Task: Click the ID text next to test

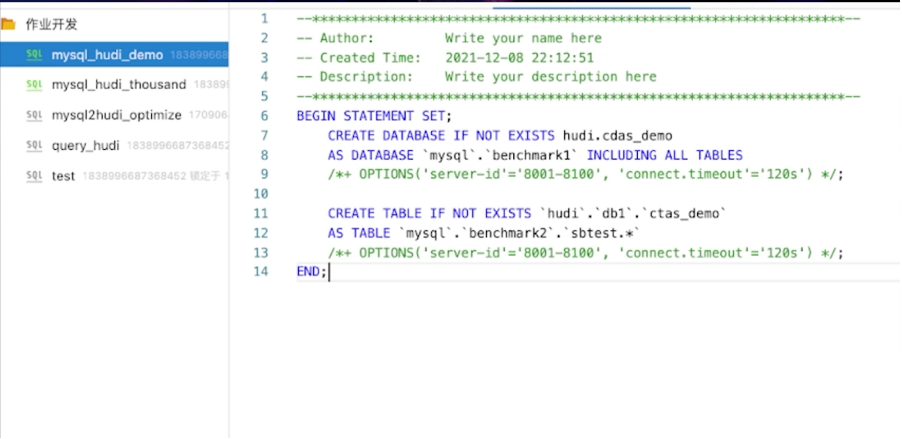Action: click(x=155, y=176)
